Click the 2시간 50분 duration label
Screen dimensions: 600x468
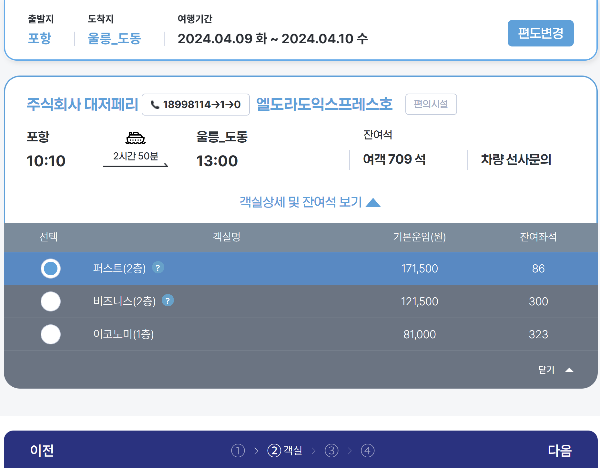click(x=135, y=156)
